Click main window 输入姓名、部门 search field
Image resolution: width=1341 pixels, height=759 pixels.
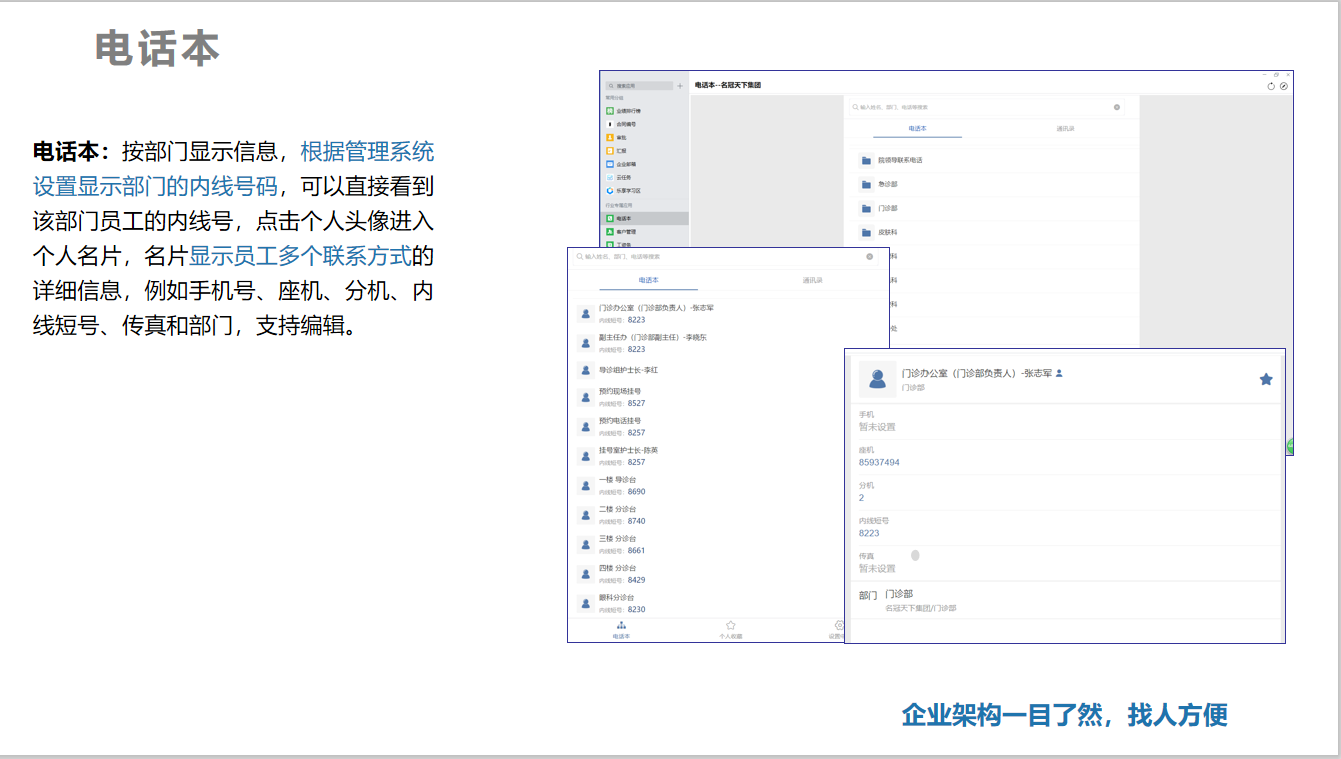click(x=985, y=107)
